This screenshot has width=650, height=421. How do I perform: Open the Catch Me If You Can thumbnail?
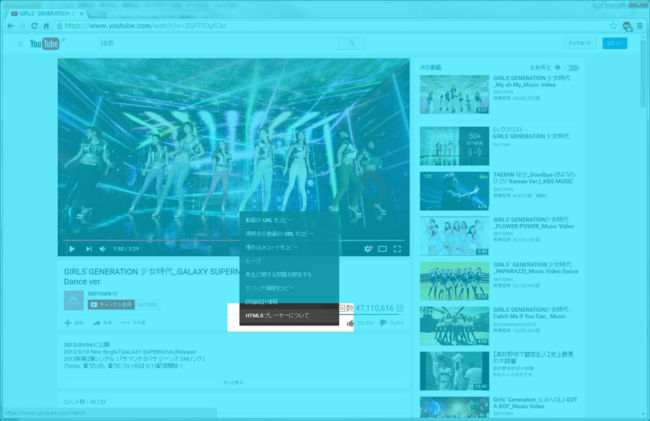[454, 326]
